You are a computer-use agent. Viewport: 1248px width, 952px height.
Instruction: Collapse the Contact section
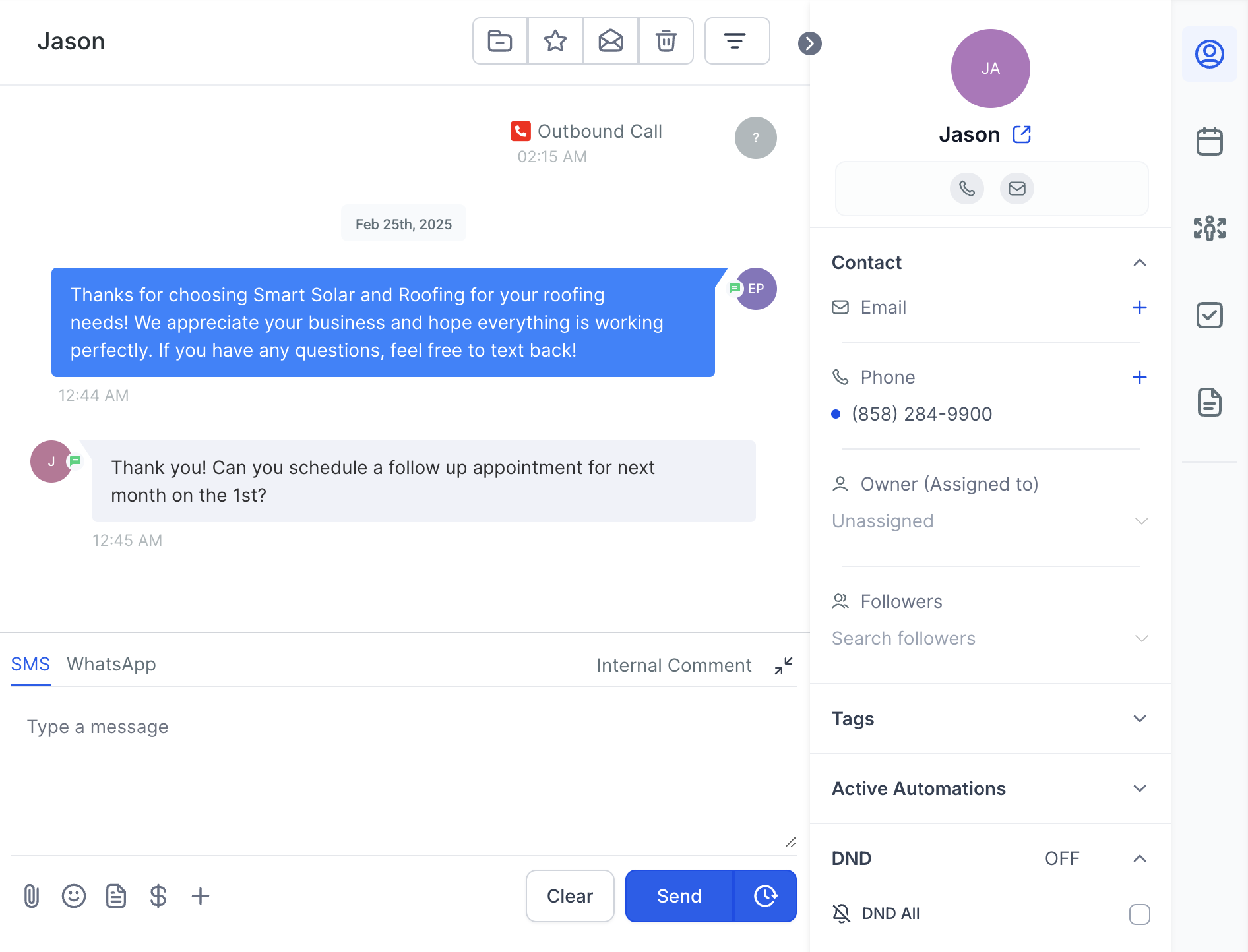1139,262
